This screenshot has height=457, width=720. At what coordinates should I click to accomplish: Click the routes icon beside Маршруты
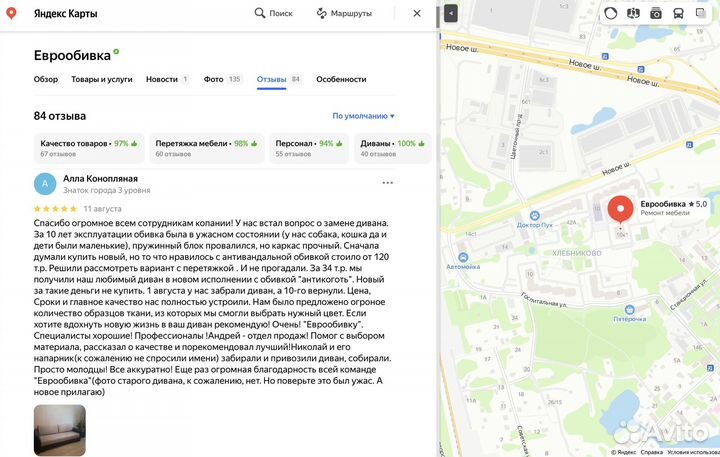click(x=321, y=13)
